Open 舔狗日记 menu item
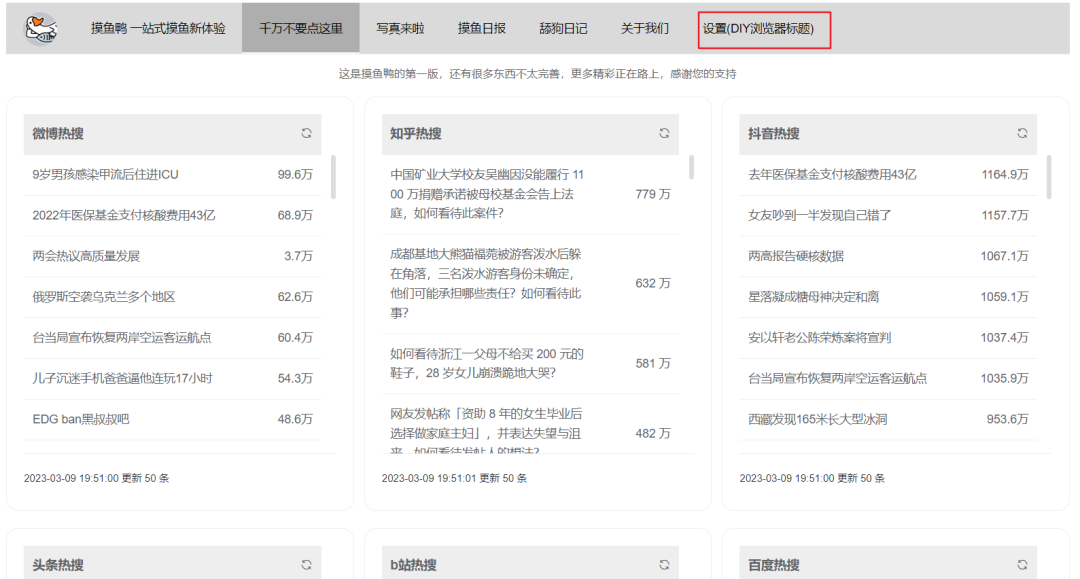This screenshot has width=1080, height=579. 563,28
